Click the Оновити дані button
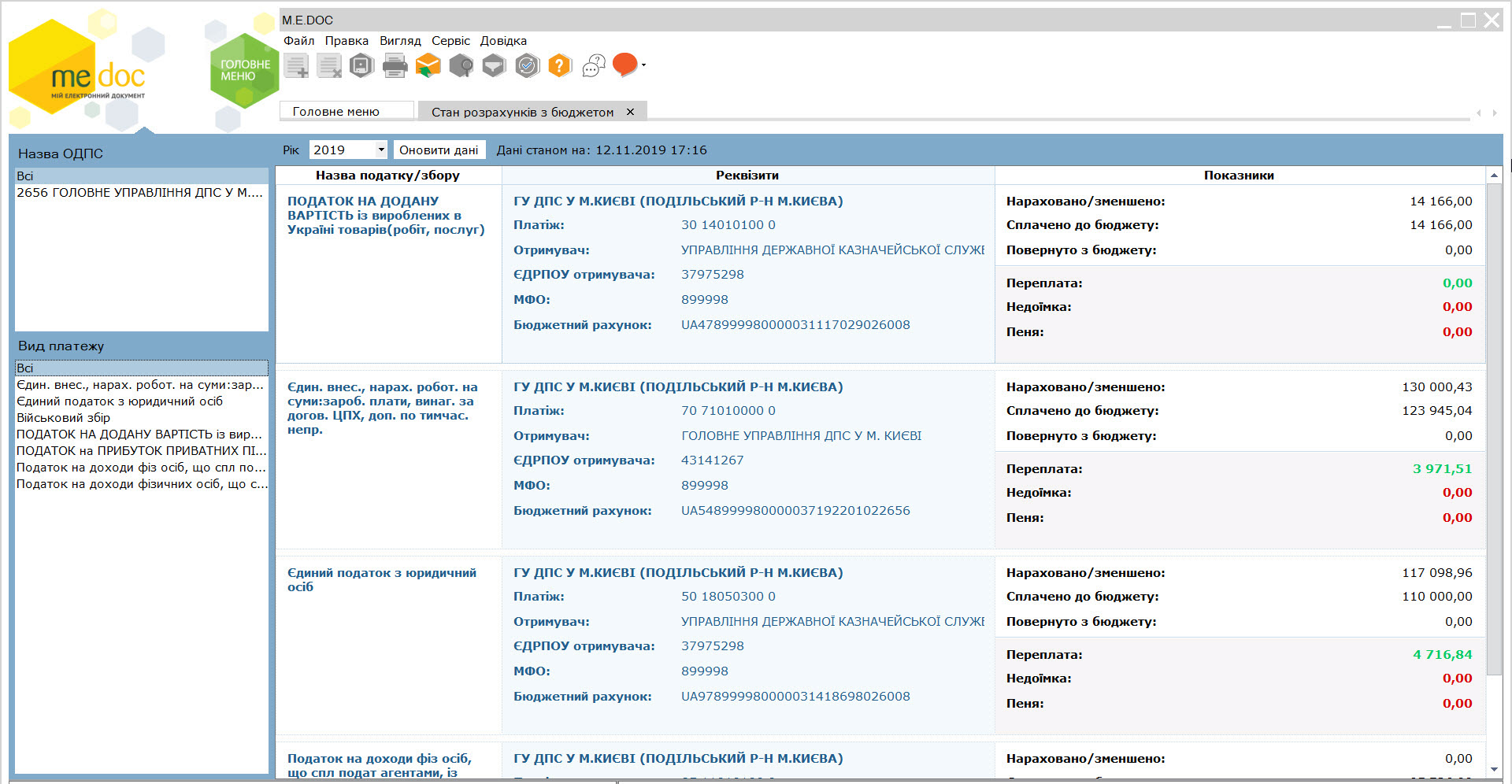This screenshot has width=1512, height=784. [439, 150]
